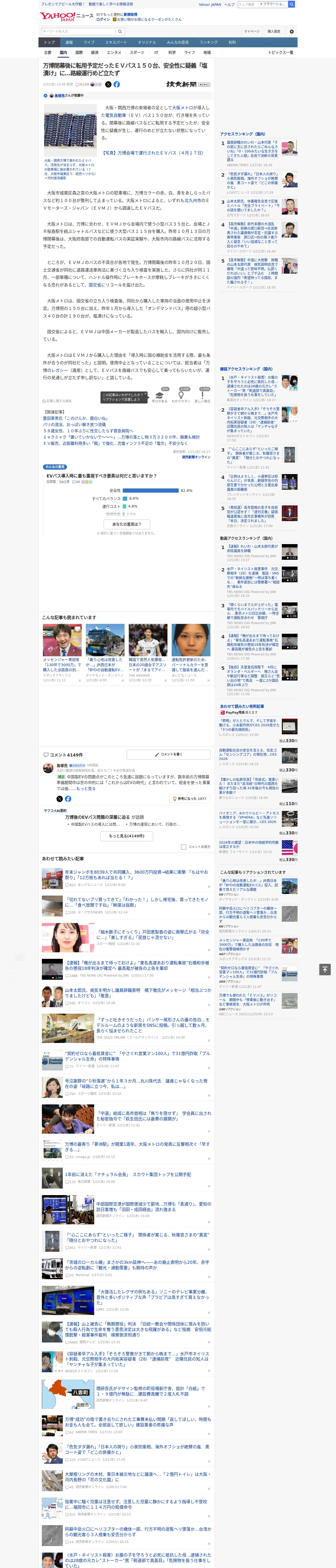336x1568 pixels.
Task: Click 読売新聞オンライン source link
Action: point(196,457)
